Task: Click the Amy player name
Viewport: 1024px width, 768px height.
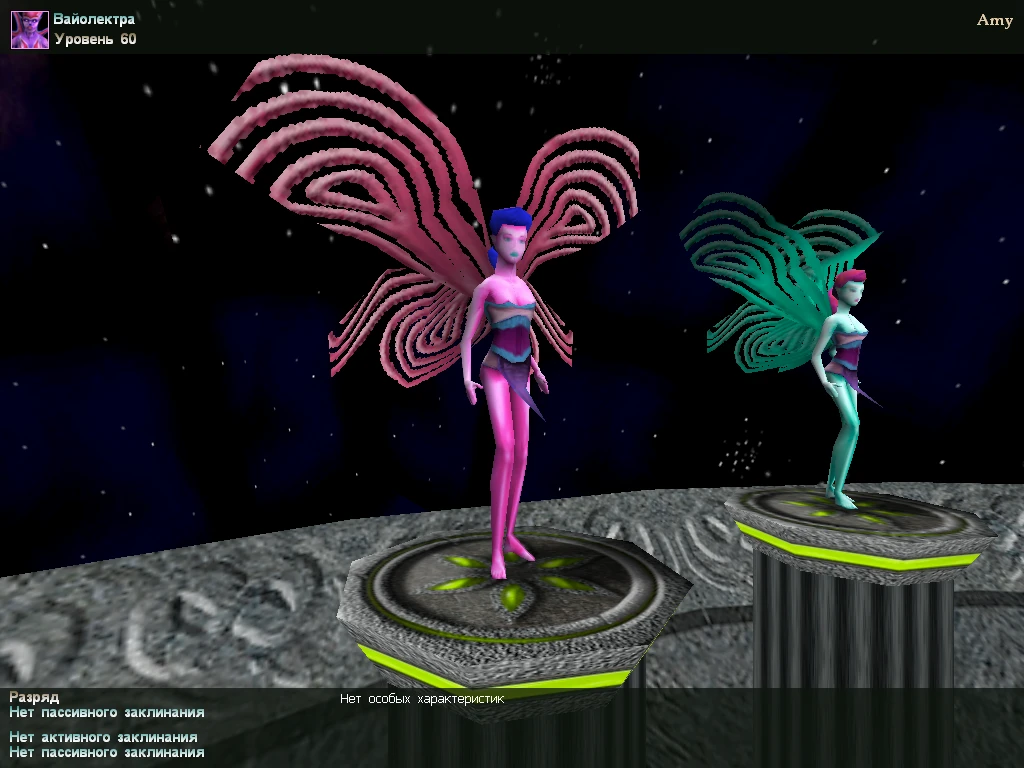Action: pyautogui.click(x=994, y=21)
